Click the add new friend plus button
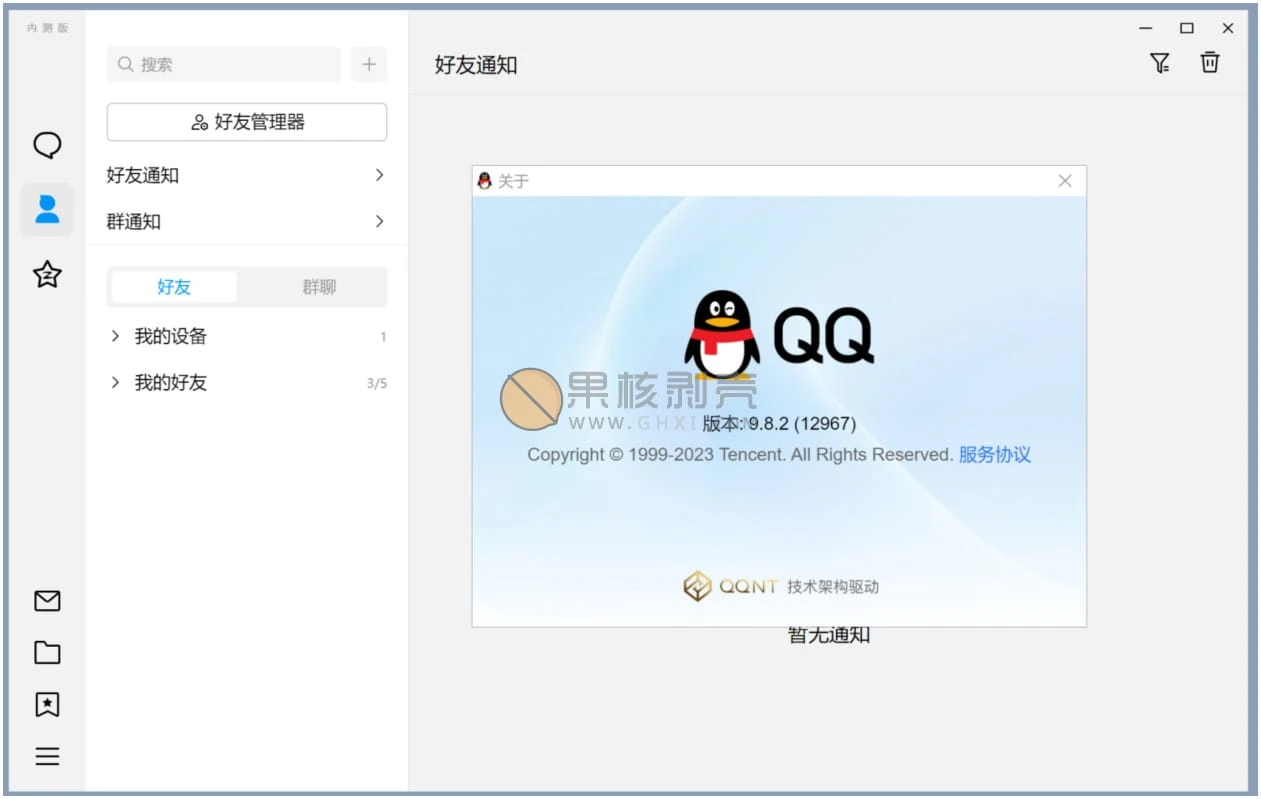Image resolution: width=1261 pixels, height=799 pixels. point(369,64)
